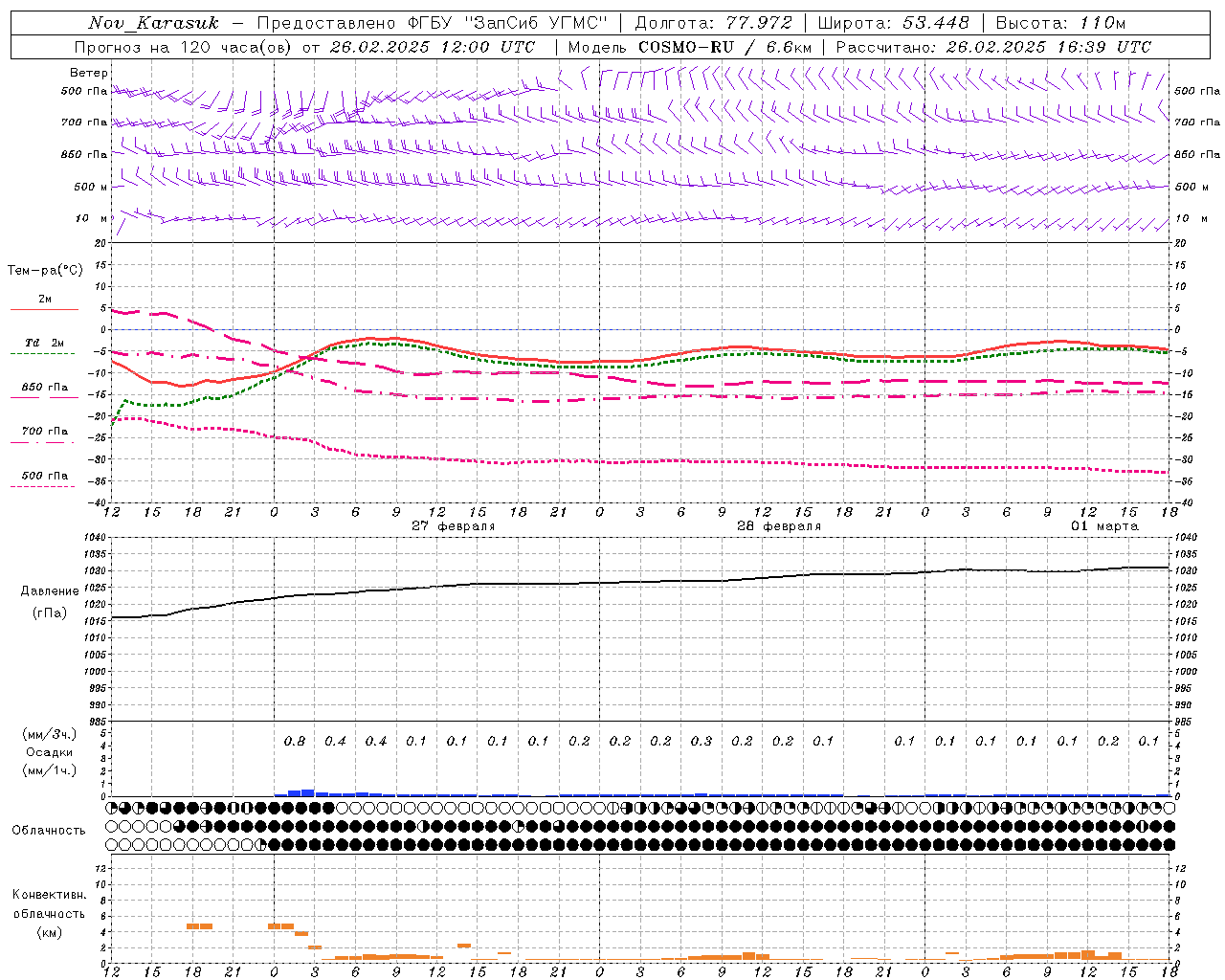
Task: Click the '500 гПа' temperature legend entry
Action: point(45,475)
